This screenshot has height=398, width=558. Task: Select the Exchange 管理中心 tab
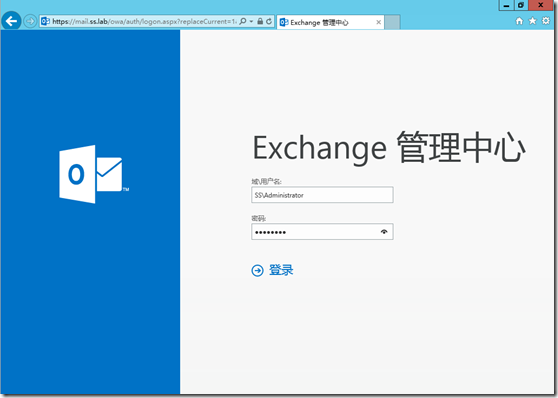[x=330, y=22]
